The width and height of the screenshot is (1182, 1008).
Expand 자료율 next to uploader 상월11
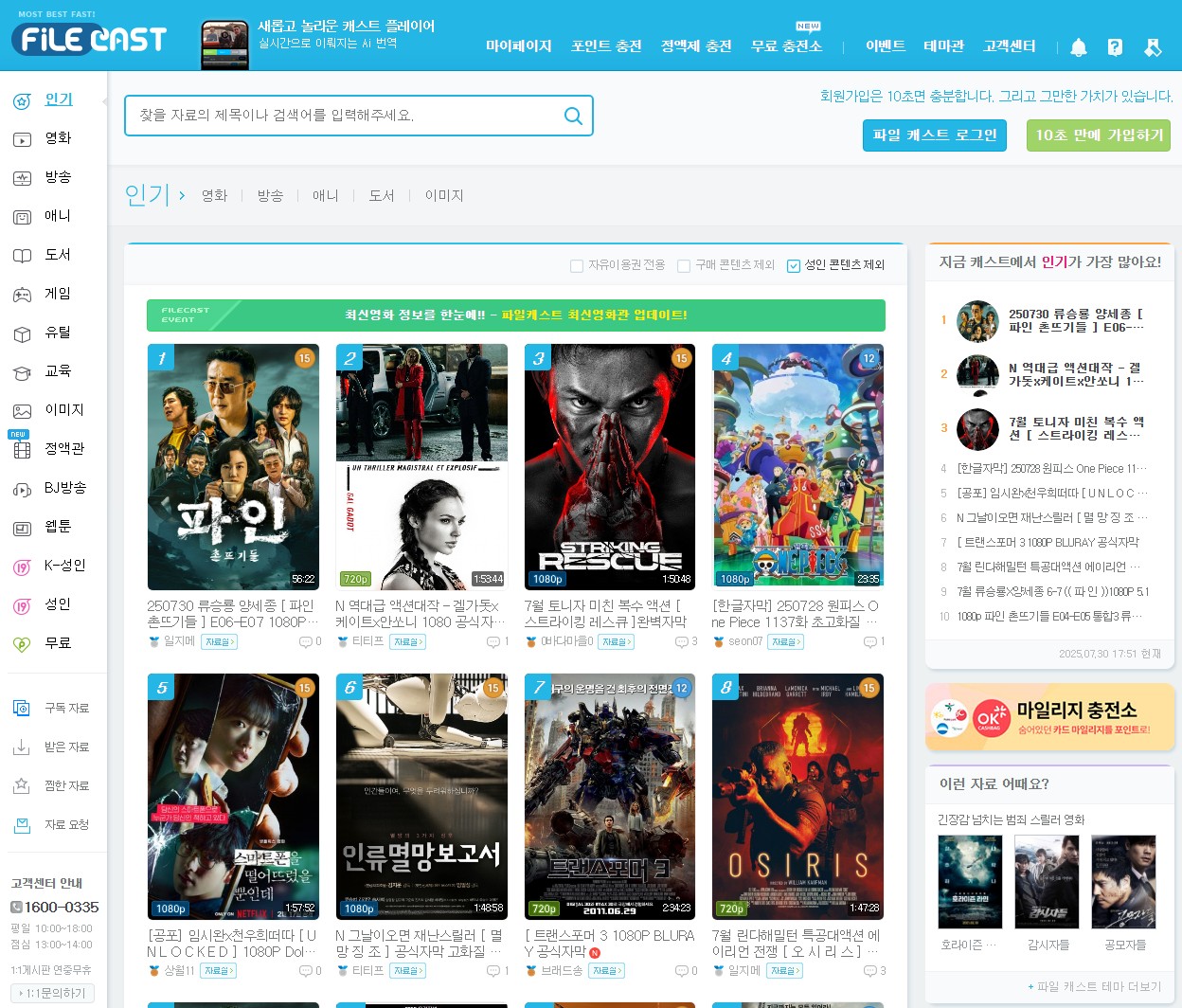pyautogui.click(x=218, y=971)
